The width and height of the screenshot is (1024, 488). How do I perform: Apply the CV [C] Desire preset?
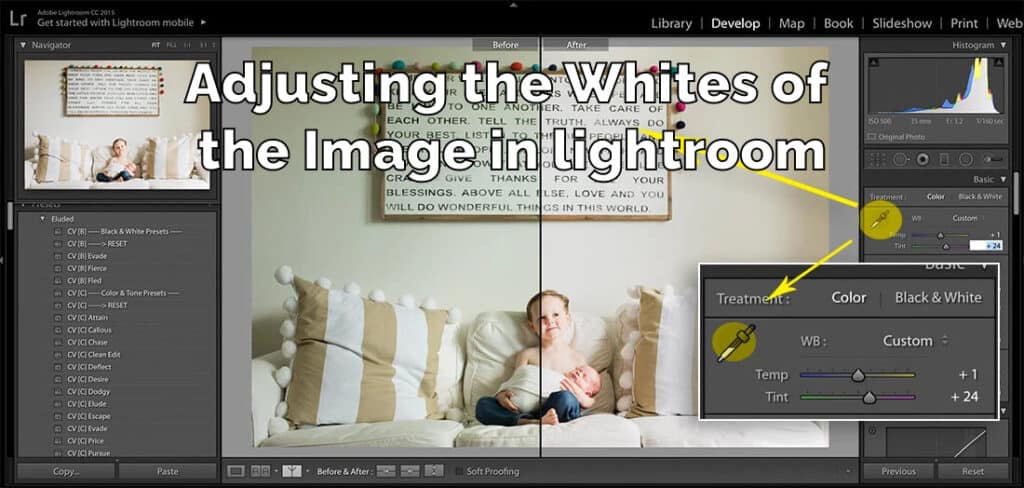click(88, 380)
